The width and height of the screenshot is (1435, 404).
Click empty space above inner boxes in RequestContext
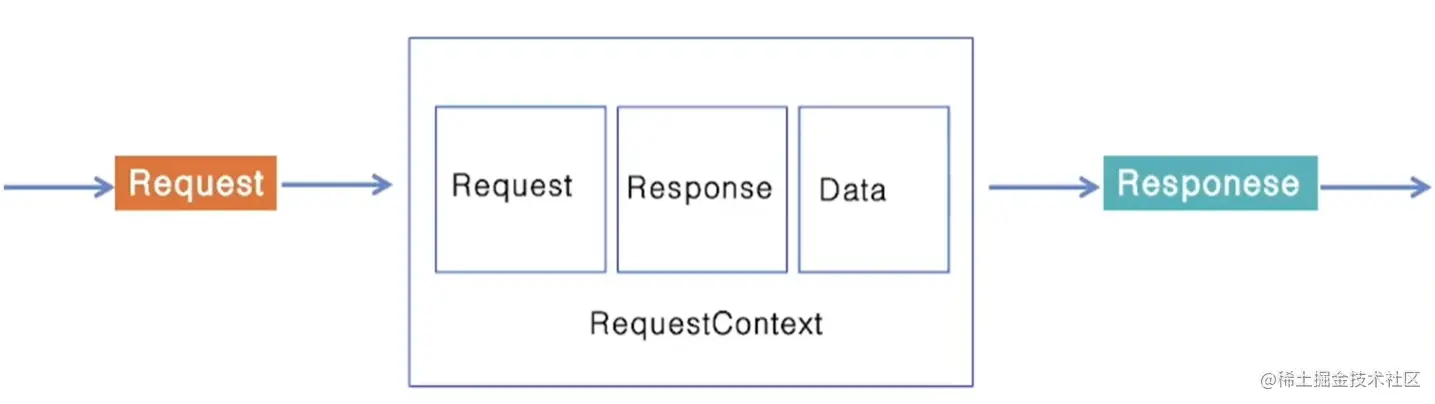point(690,72)
